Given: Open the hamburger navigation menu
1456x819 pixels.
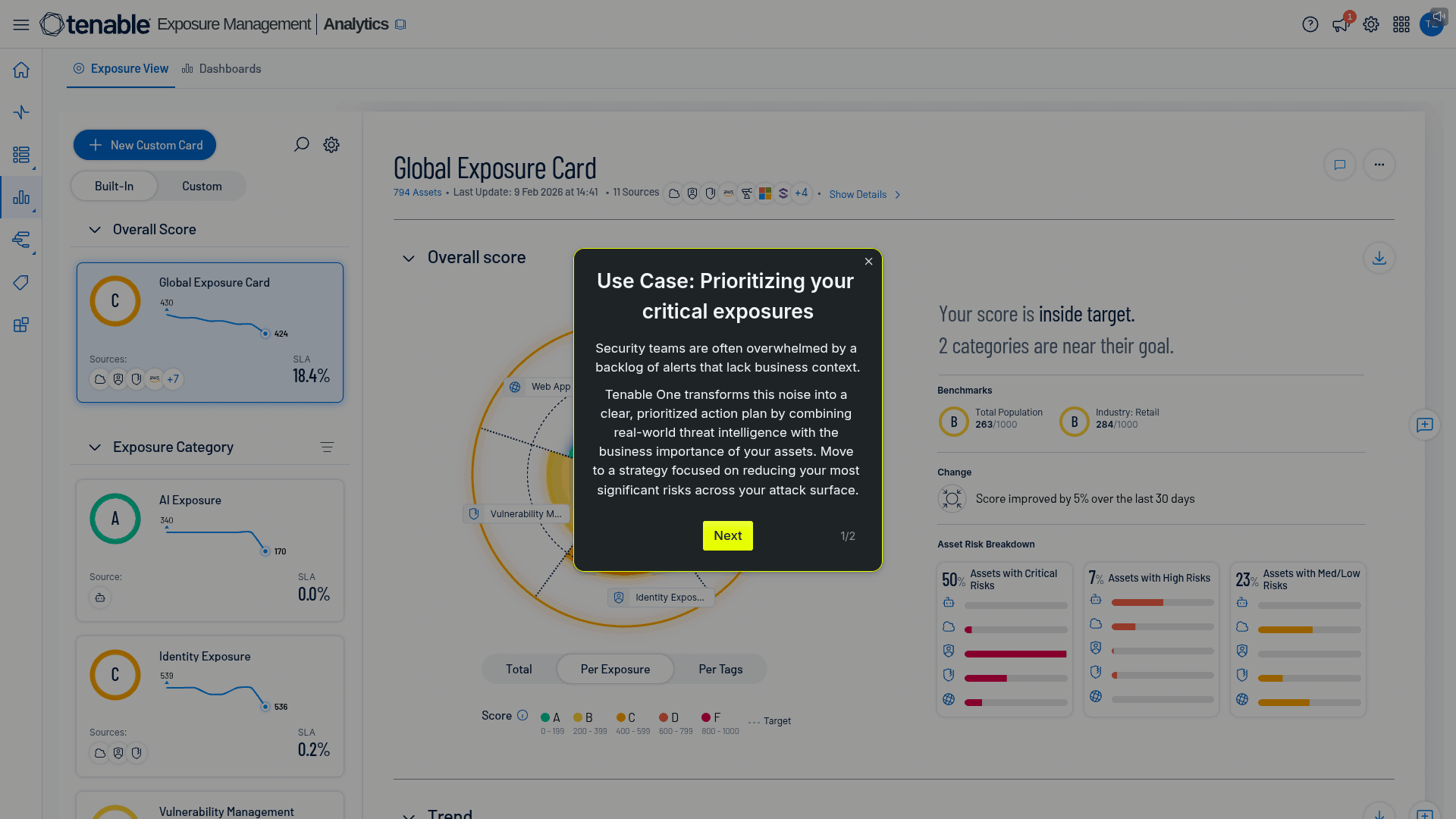Looking at the screenshot, I should [x=21, y=24].
